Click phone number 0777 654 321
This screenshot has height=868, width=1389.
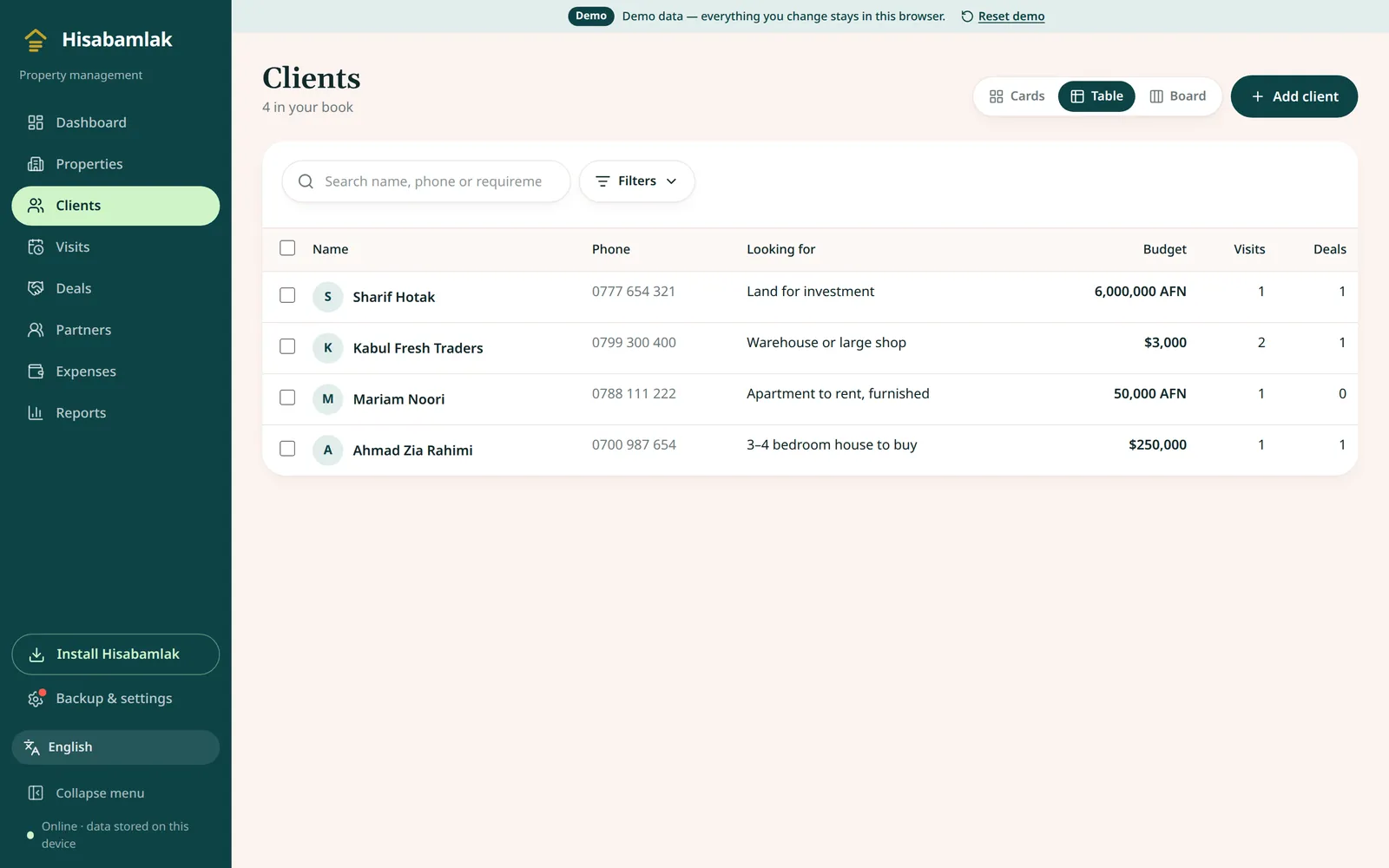pos(634,292)
